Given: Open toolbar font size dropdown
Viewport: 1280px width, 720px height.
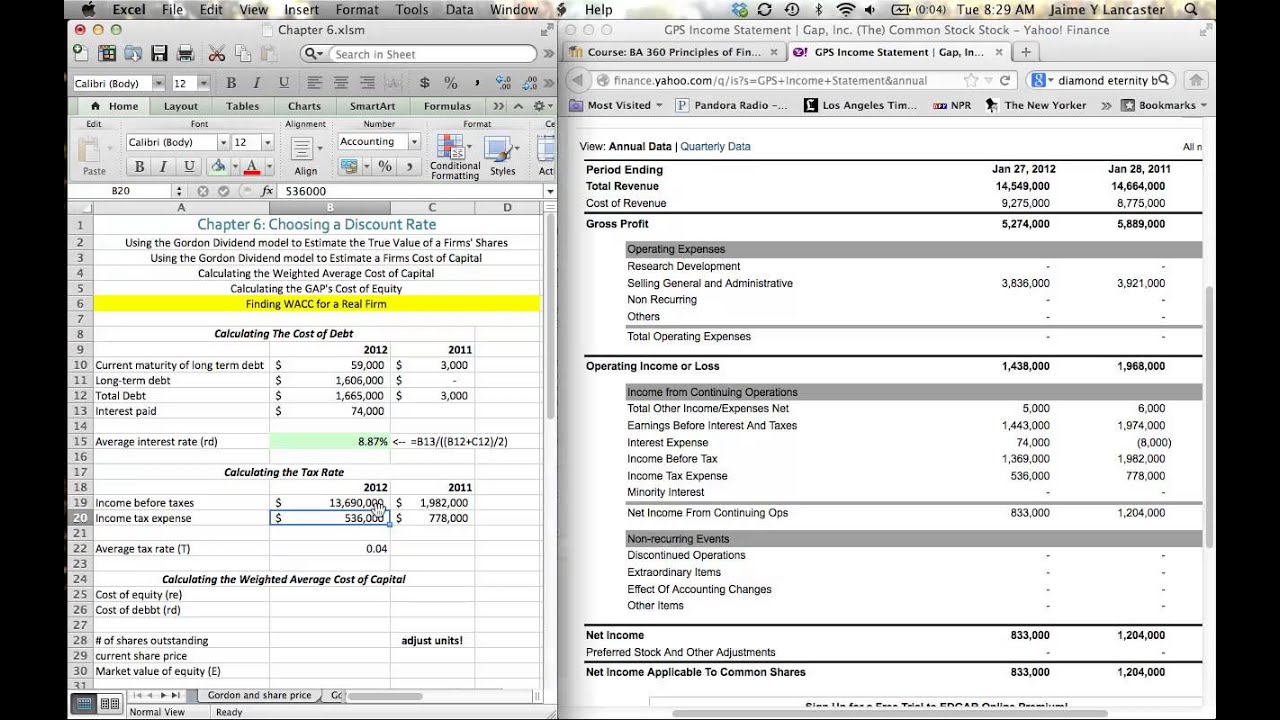Looking at the screenshot, I should 204,84.
